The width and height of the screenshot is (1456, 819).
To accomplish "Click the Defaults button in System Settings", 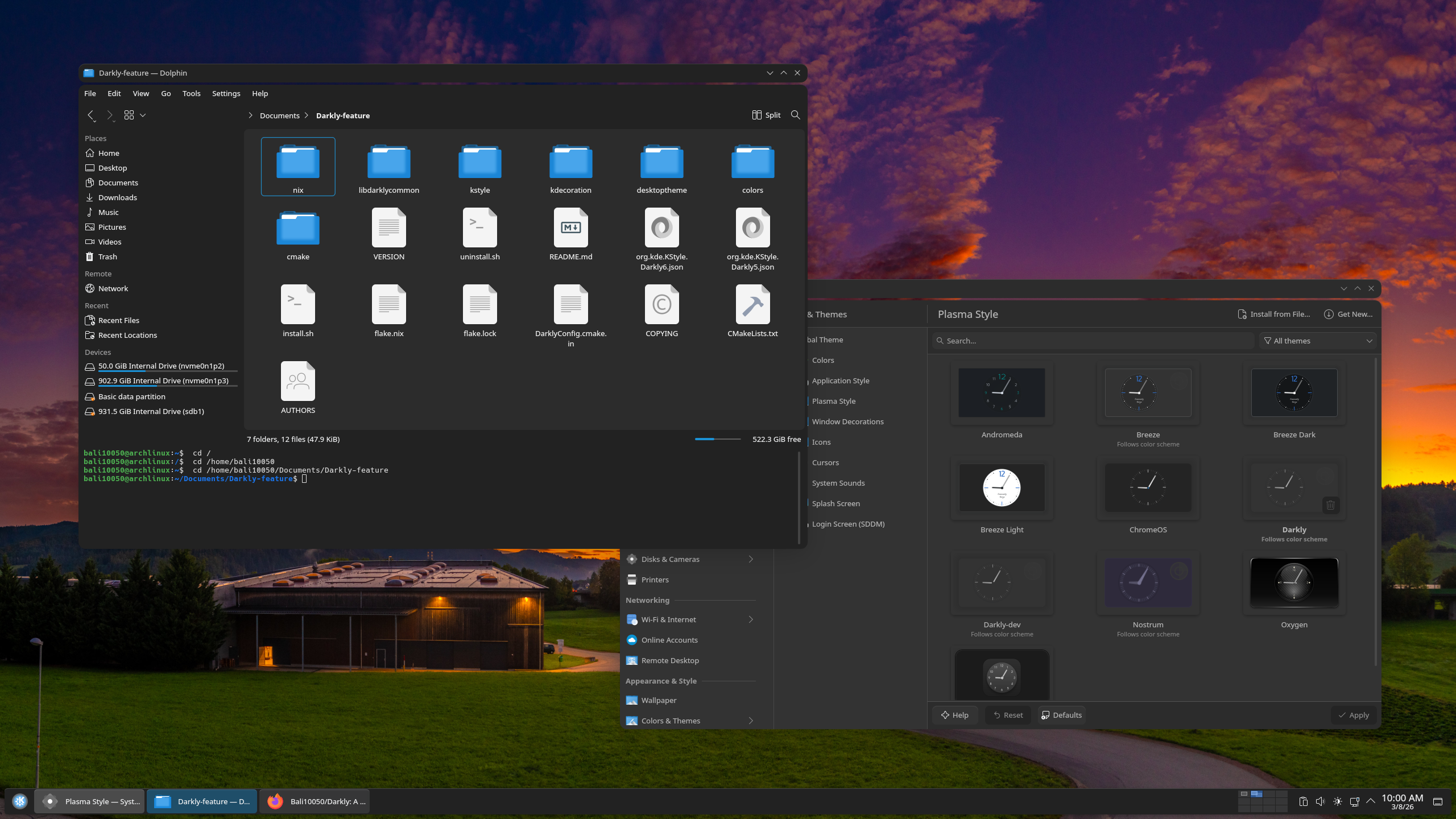I will (x=1061, y=715).
